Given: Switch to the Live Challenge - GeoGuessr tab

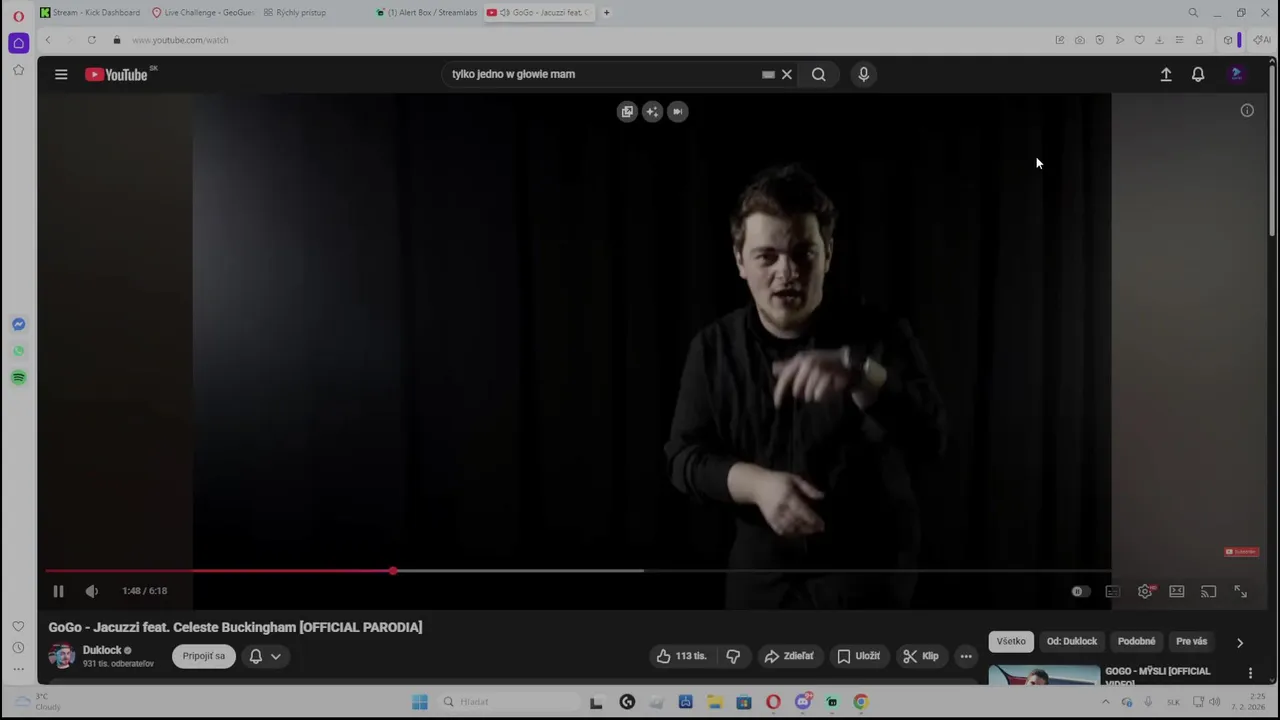Looking at the screenshot, I should pos(203,12).
